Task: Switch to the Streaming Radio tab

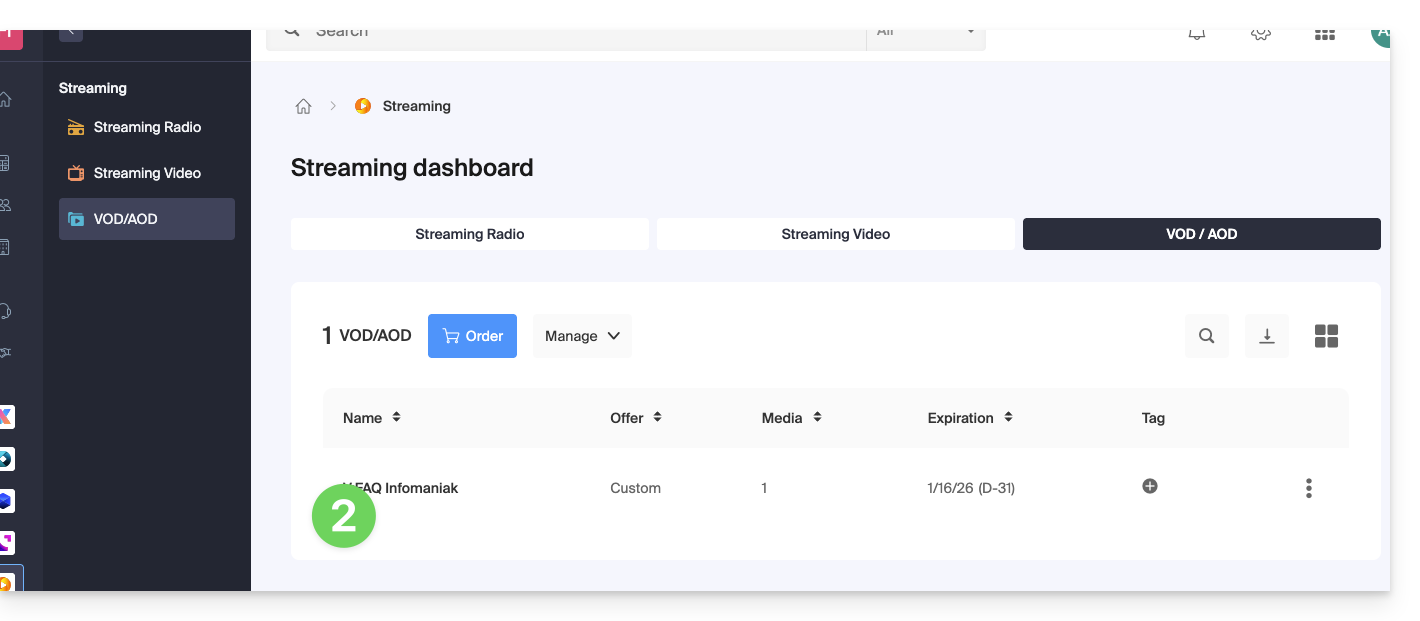Action: pos(470,234)
